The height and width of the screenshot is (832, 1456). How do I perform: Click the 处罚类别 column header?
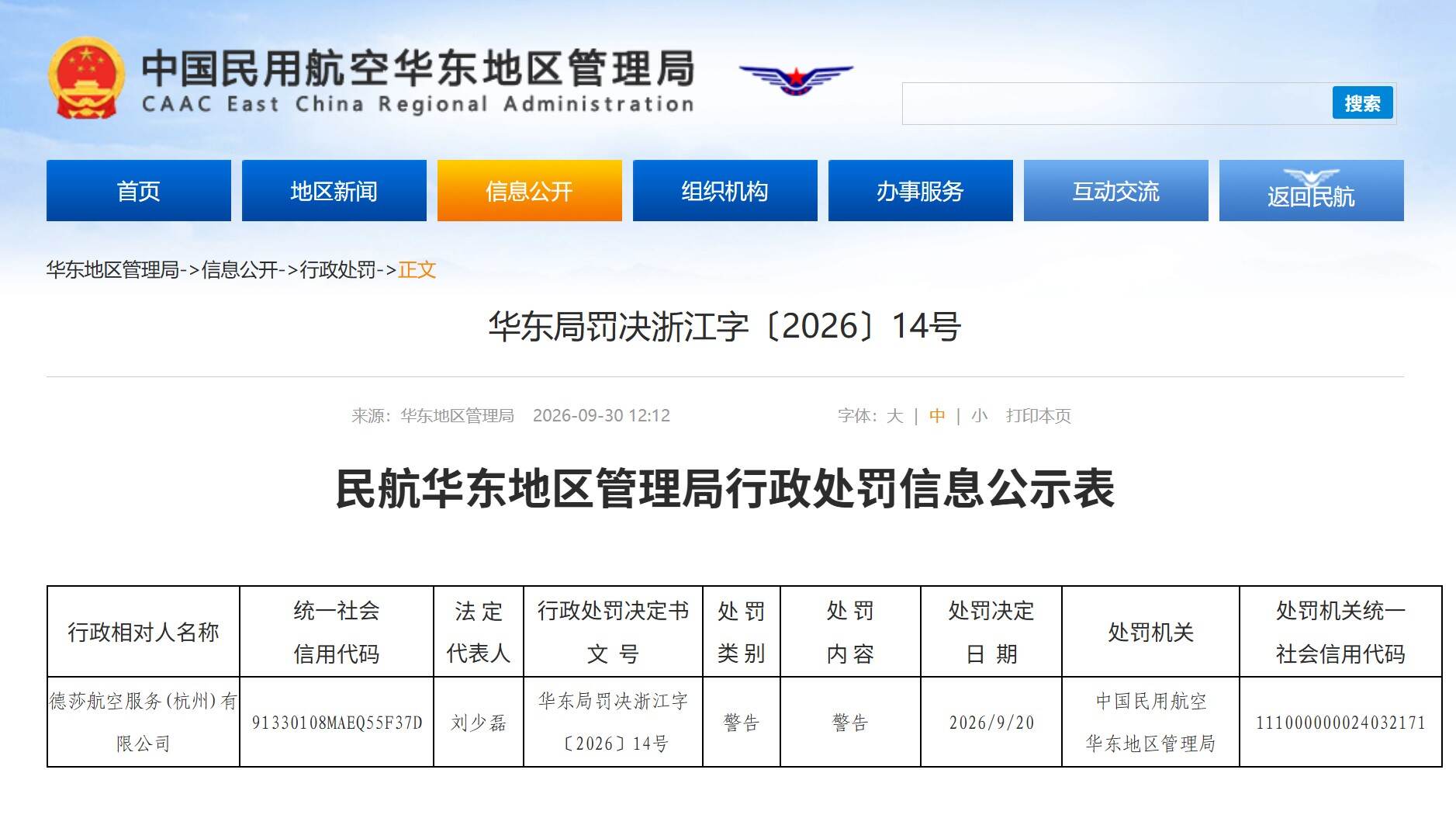point(742,632)
